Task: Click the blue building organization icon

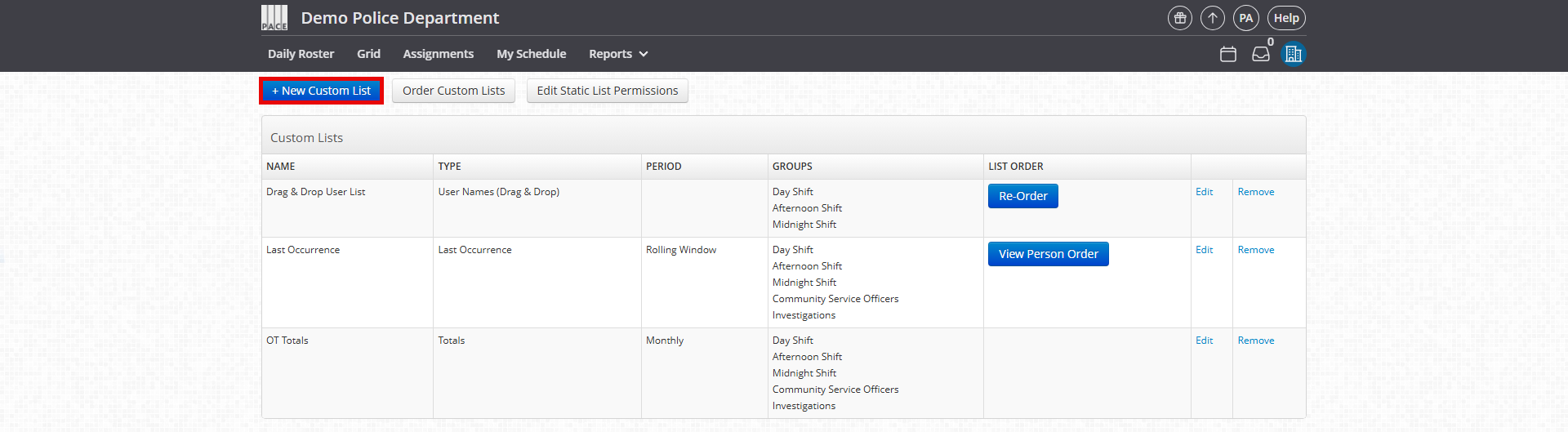Action: coord(1293,54)
